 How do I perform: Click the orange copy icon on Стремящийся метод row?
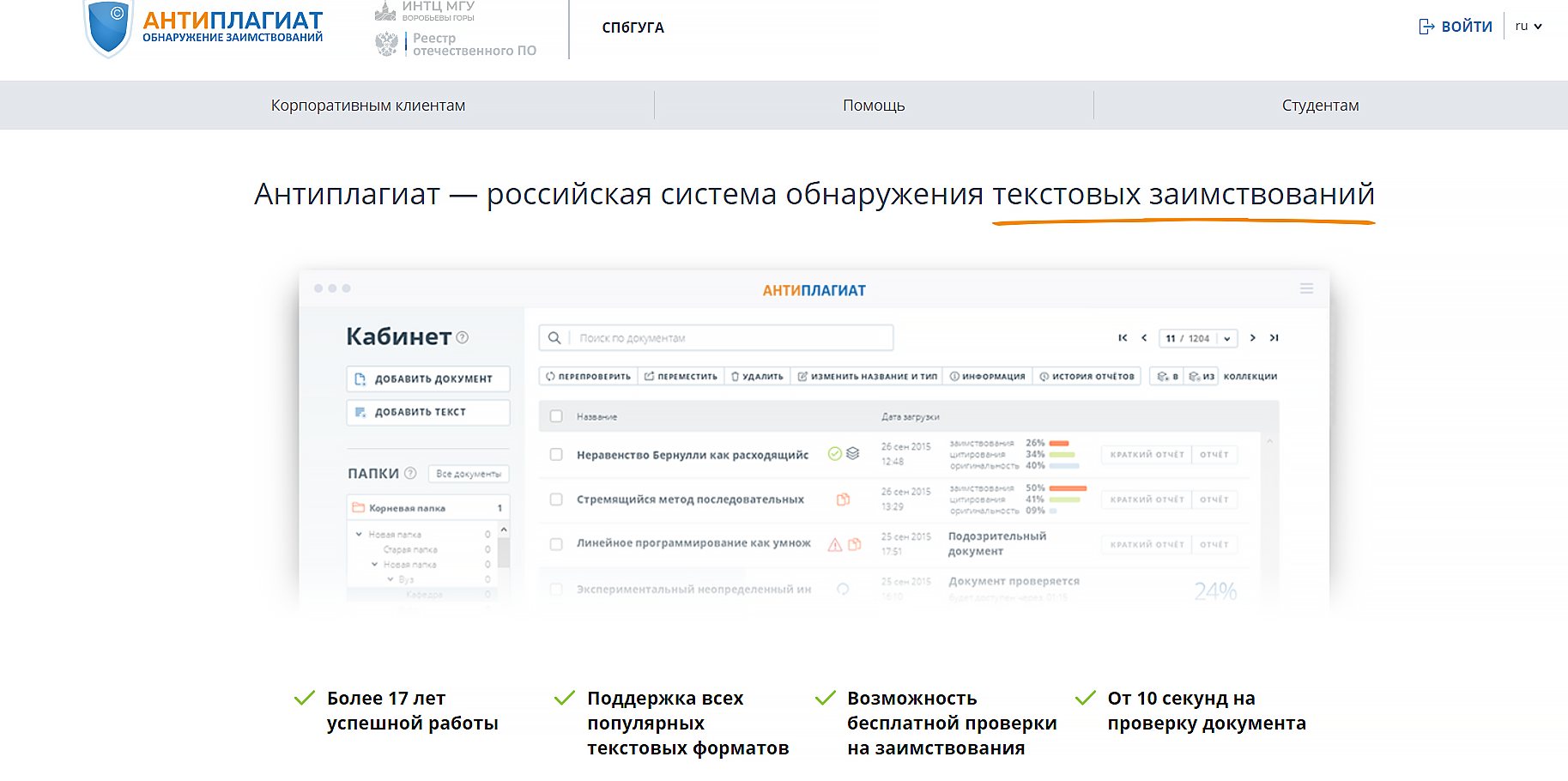(x=844, y=499)
